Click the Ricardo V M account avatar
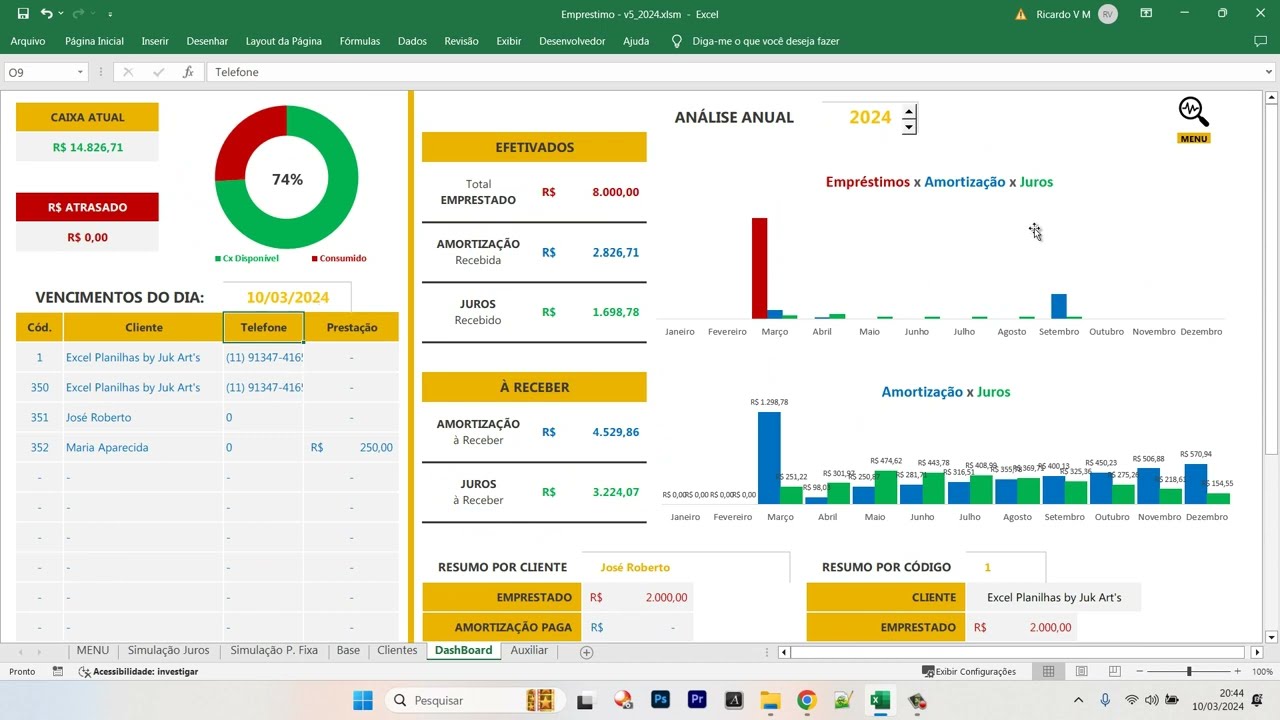The height and width of the screenshot is (720, 1280). tap(1107, 14)
